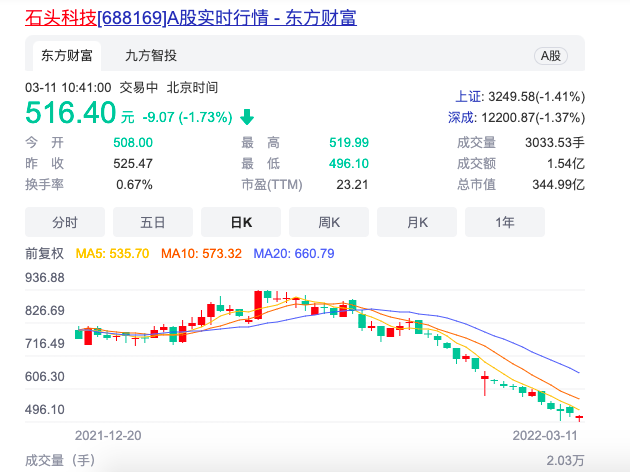This screenshot has height=472, width=630.
Task: Click the current price 516.40
Action: (x=72, y=112)
